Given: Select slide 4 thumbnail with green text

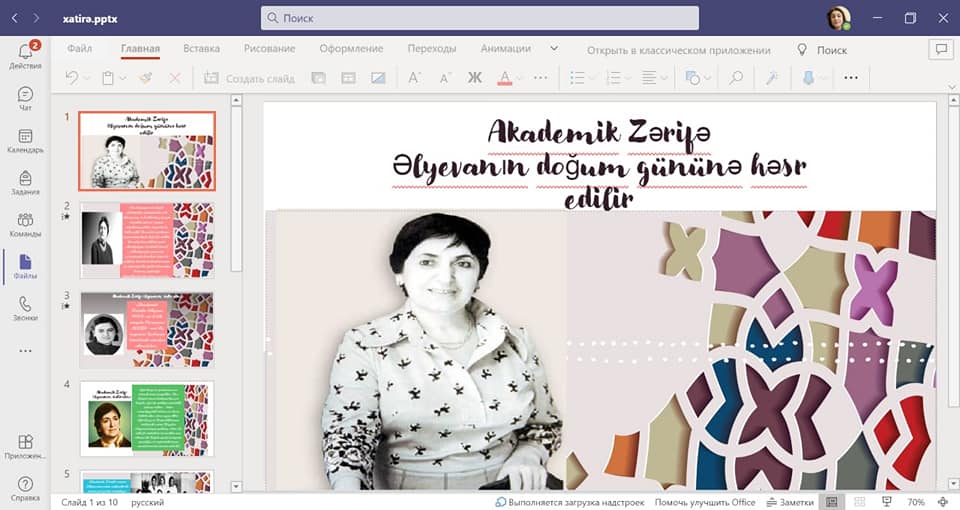Looking at the screenshot, I should pyautogui.click(x=147, y=419).
